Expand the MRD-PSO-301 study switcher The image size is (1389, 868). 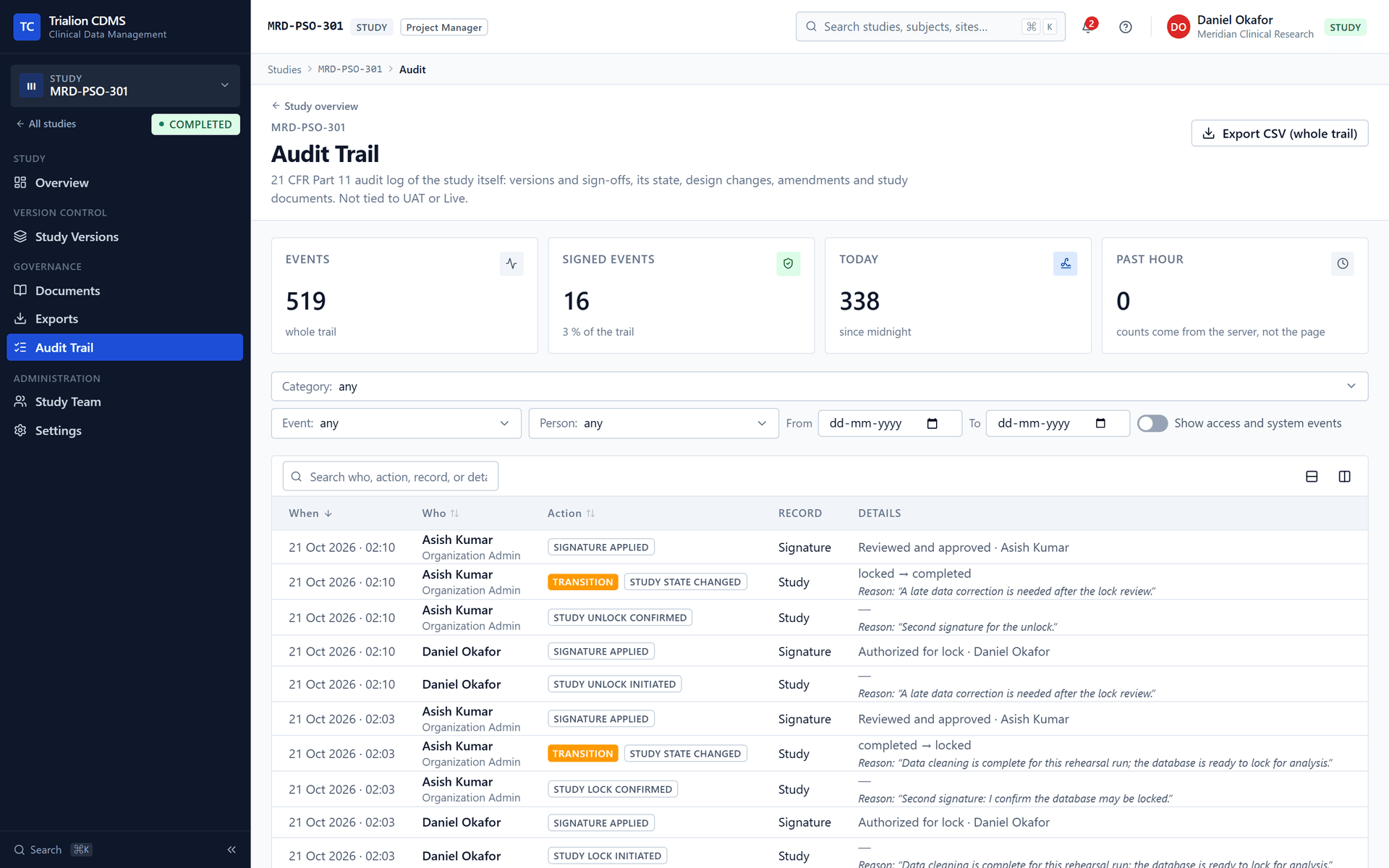pos(125,85)
